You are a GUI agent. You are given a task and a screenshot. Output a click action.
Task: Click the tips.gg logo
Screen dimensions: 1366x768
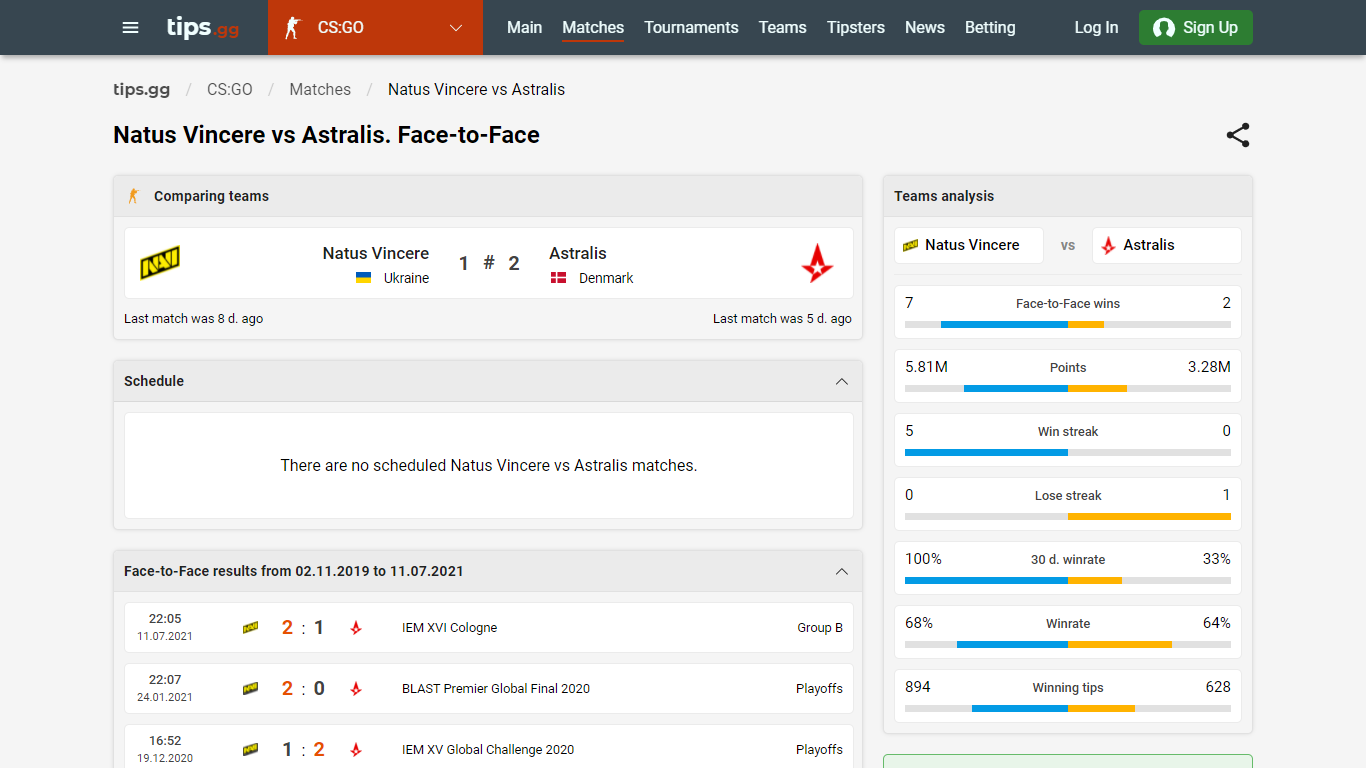point(203,28)
